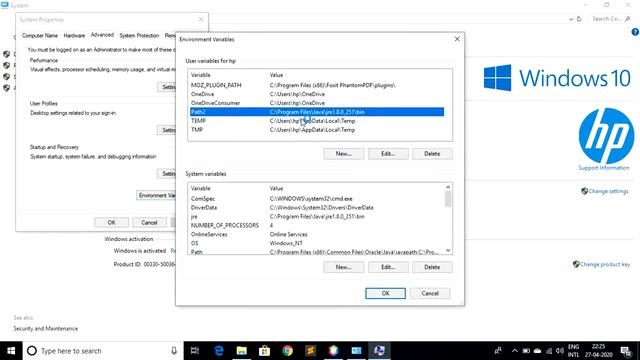Launch Microsoft Edge from the taskbar
This screenshot has height=360, width=640.
tap(219, 351)
